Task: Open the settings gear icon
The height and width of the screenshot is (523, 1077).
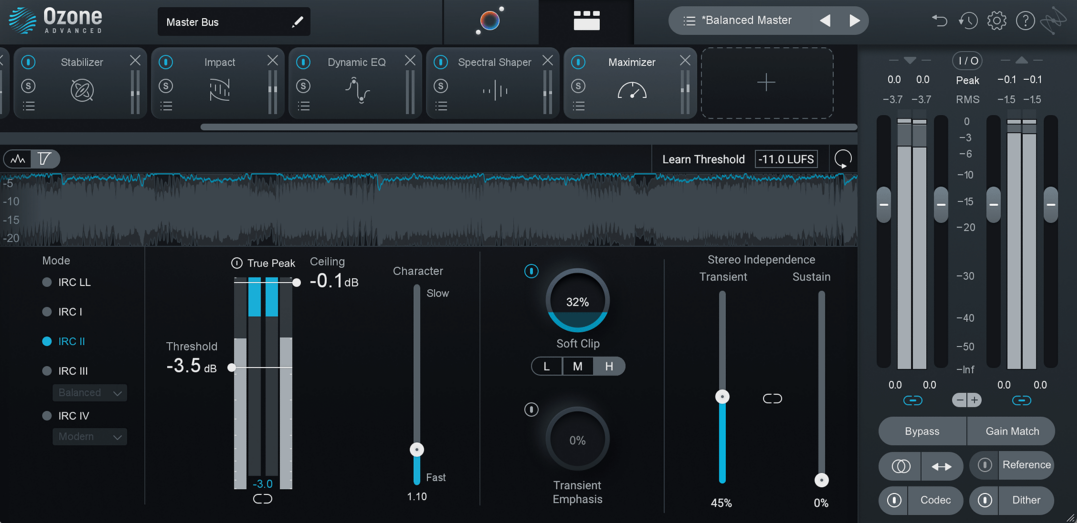Action: (x=997, y=21)
